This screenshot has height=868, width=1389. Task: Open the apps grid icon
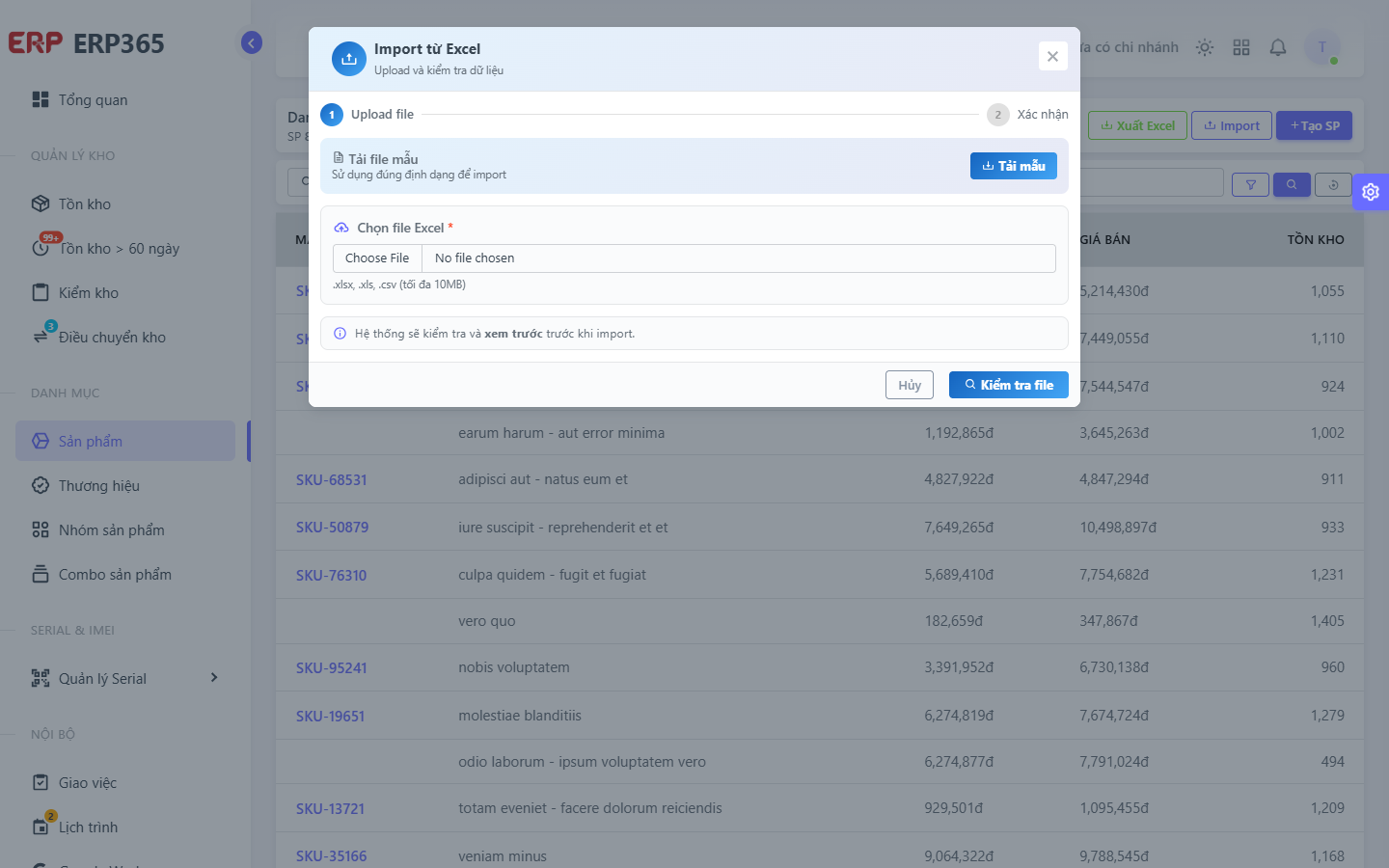click(1241, 47)
